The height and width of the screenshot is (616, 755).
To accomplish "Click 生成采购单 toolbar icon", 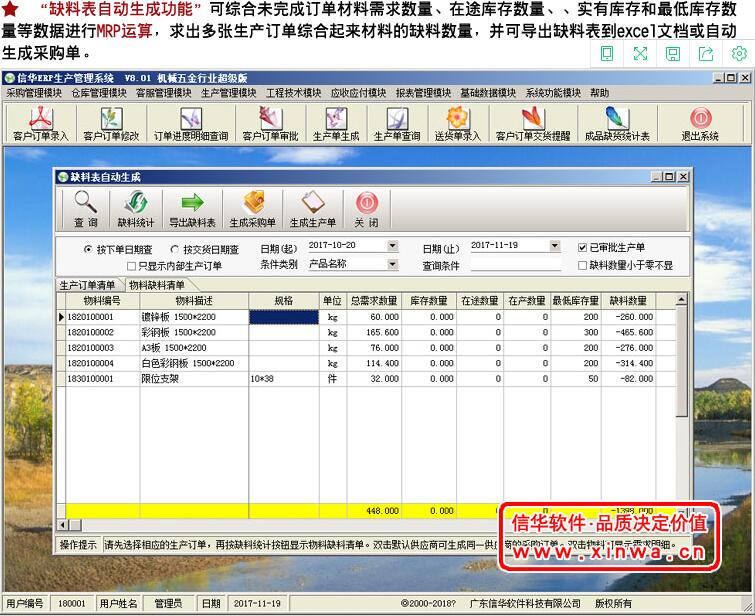I will tap(252, 209).
